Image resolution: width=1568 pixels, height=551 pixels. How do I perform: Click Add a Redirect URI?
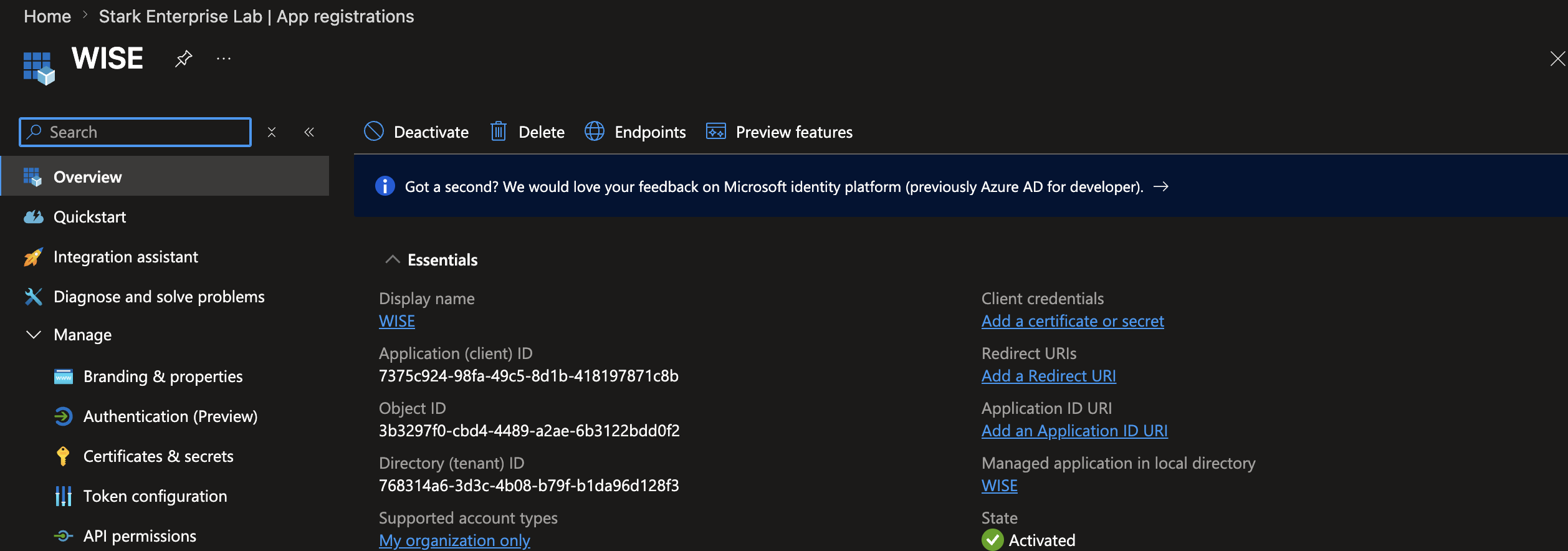click(1049, 376)
